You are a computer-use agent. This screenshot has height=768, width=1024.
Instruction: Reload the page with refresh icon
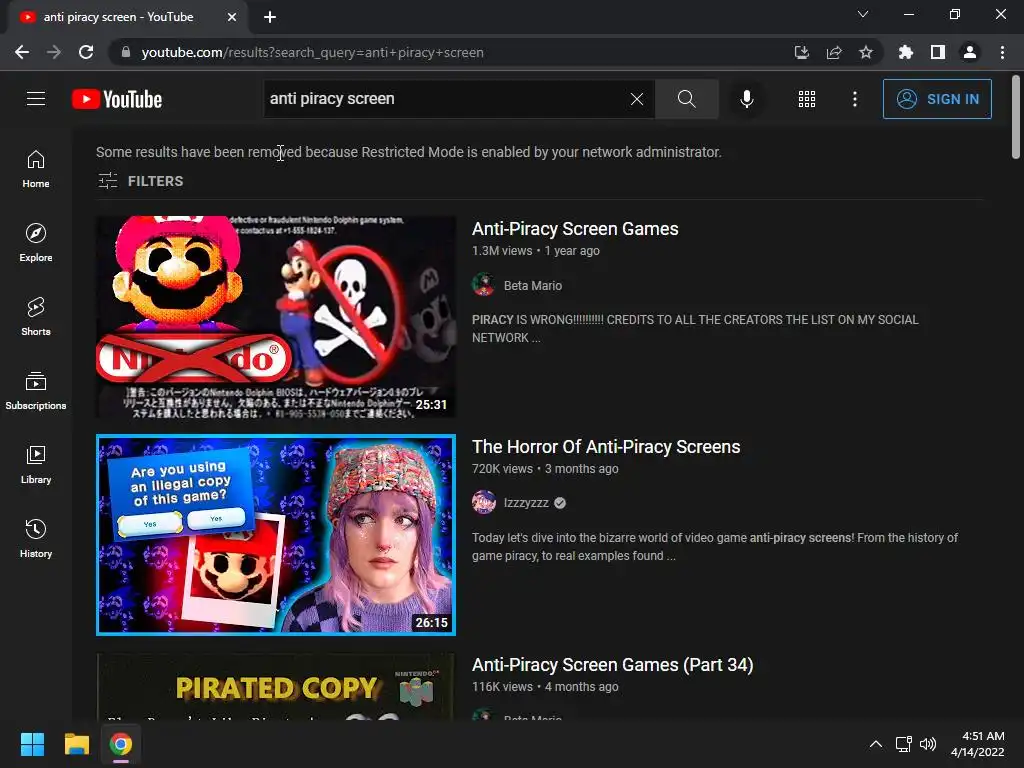(86, 52)
